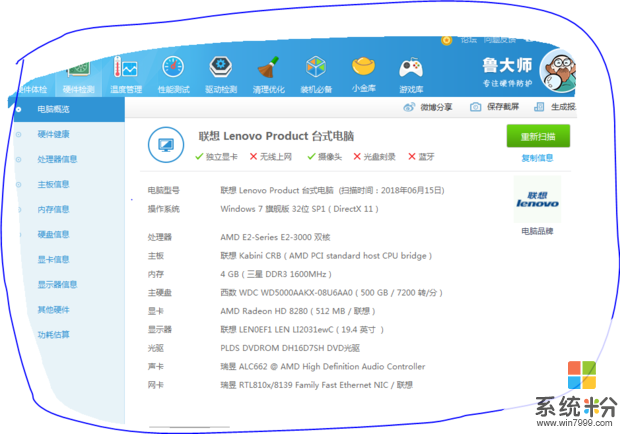This screenshot has width=620, height=434.
Task: Open the 硬件检测 hardware detection tab
Action: (79, 78)
